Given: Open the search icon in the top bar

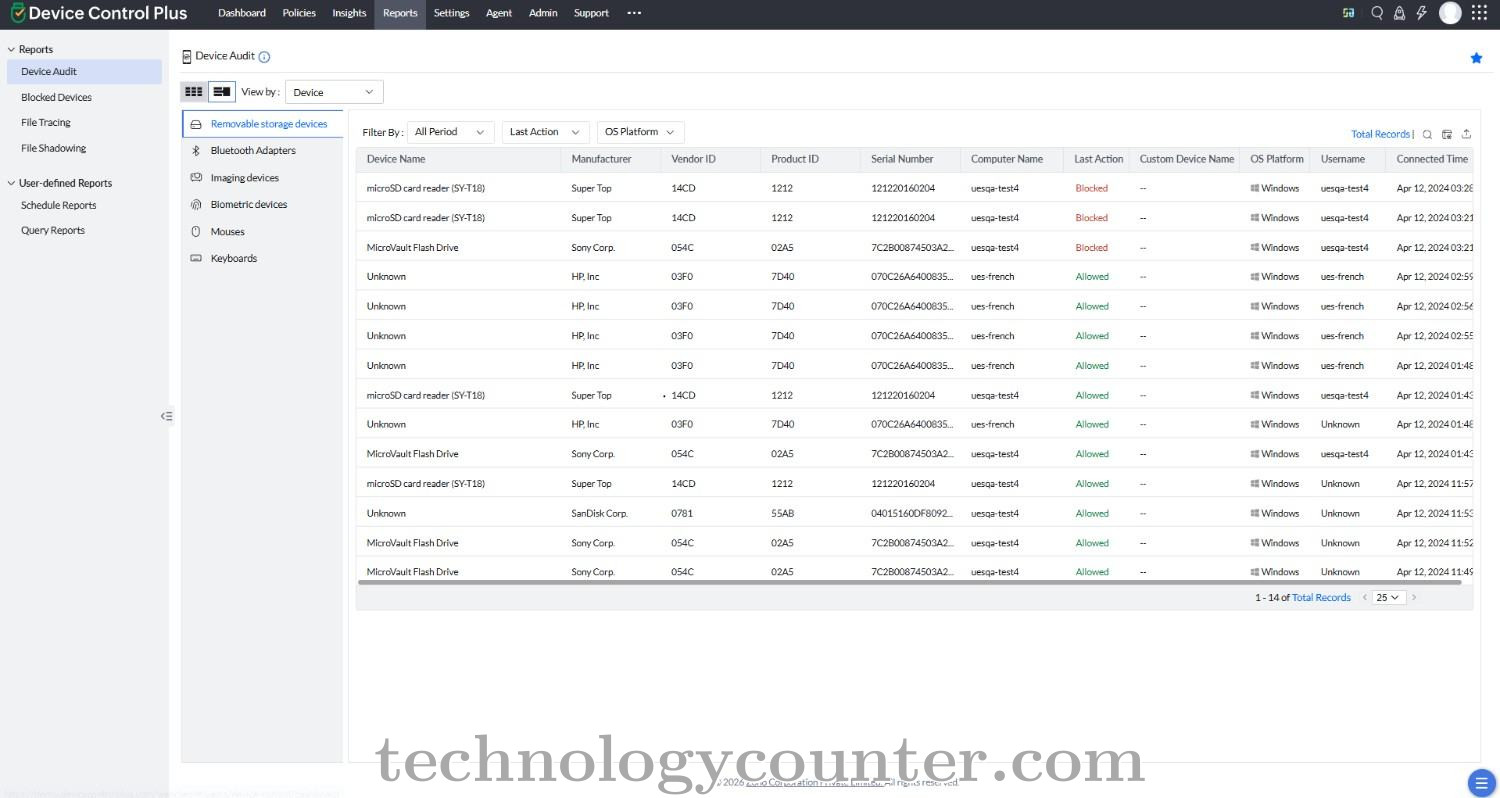Looking at the screenshot, I should 1377,13.
